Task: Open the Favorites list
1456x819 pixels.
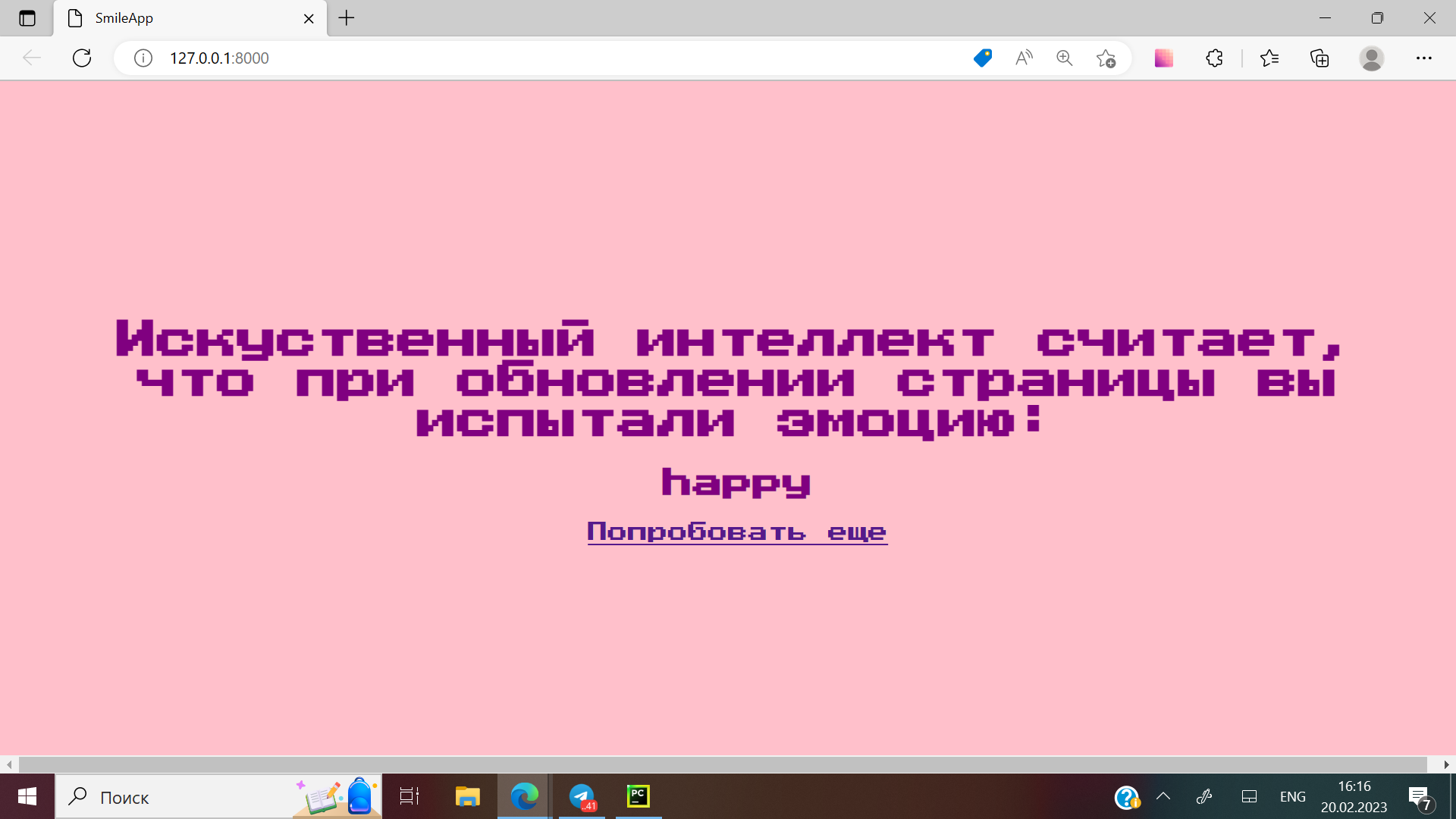Action: click(1270, 58)
